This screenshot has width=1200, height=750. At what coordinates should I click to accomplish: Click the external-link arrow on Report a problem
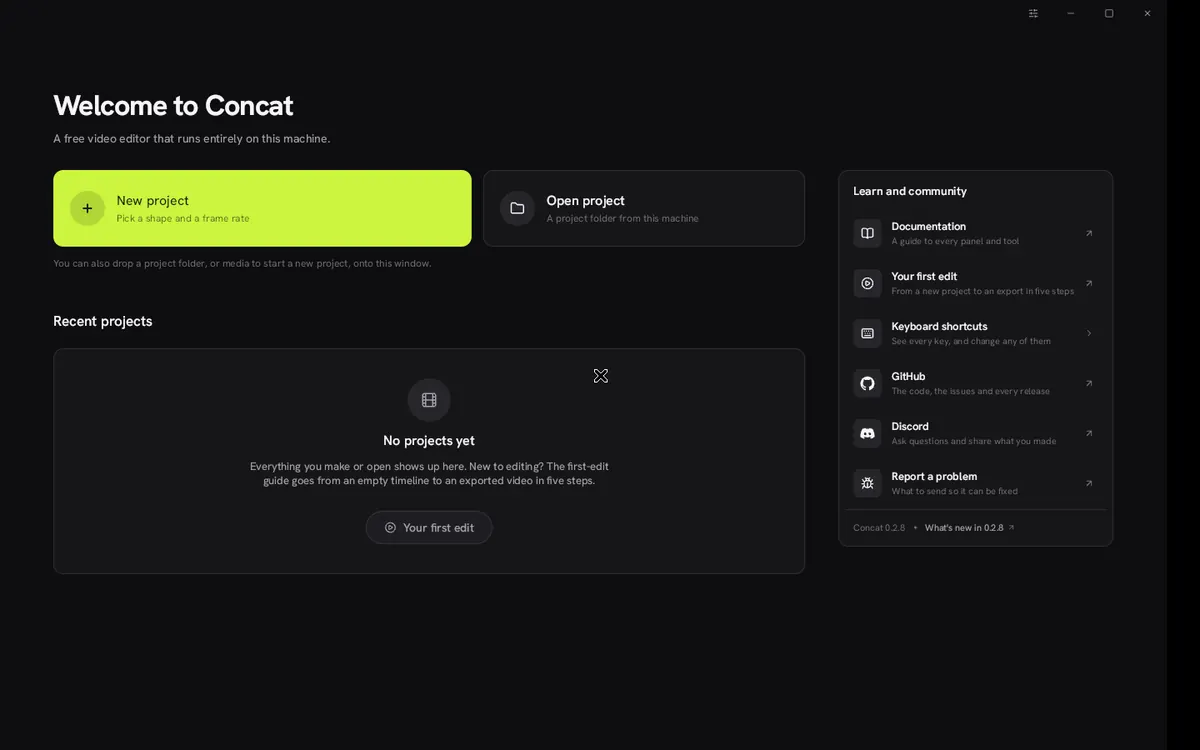(1089, 483)
